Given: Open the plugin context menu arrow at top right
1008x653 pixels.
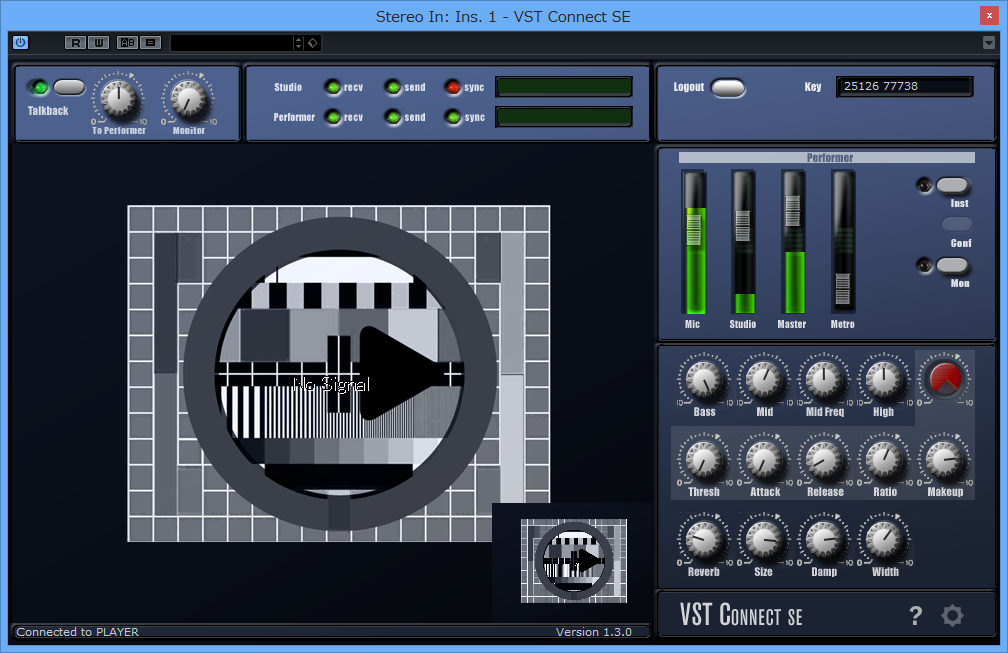Looking at the screenshot, I should pos(989,42).
